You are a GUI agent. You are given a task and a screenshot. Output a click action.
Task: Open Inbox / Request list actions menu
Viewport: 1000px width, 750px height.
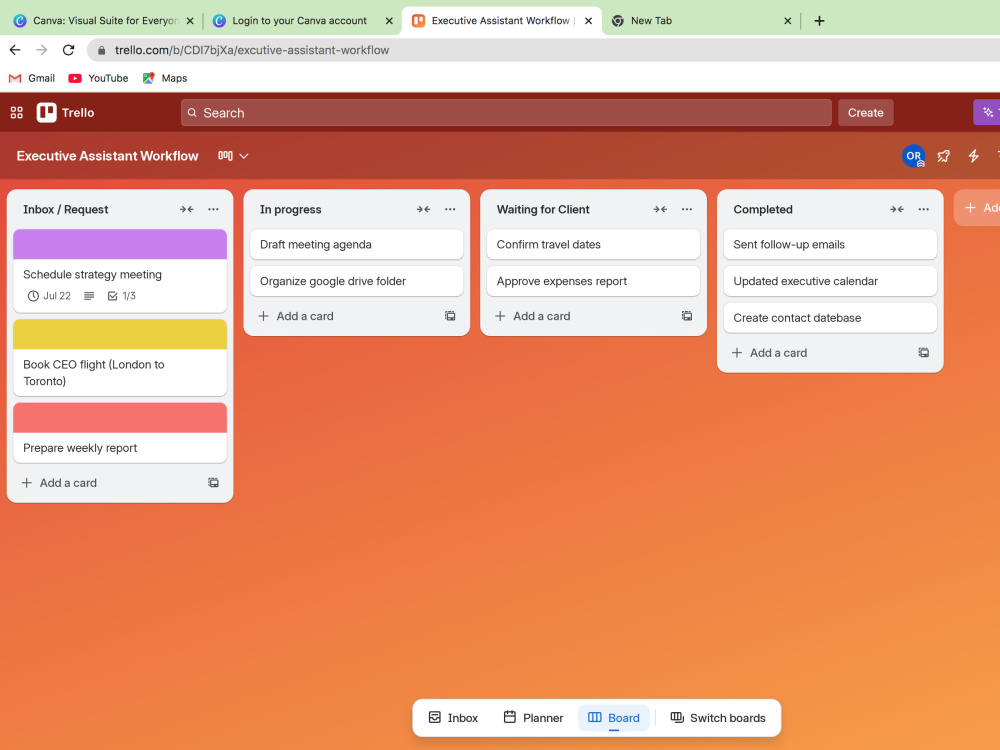(213, 209)
